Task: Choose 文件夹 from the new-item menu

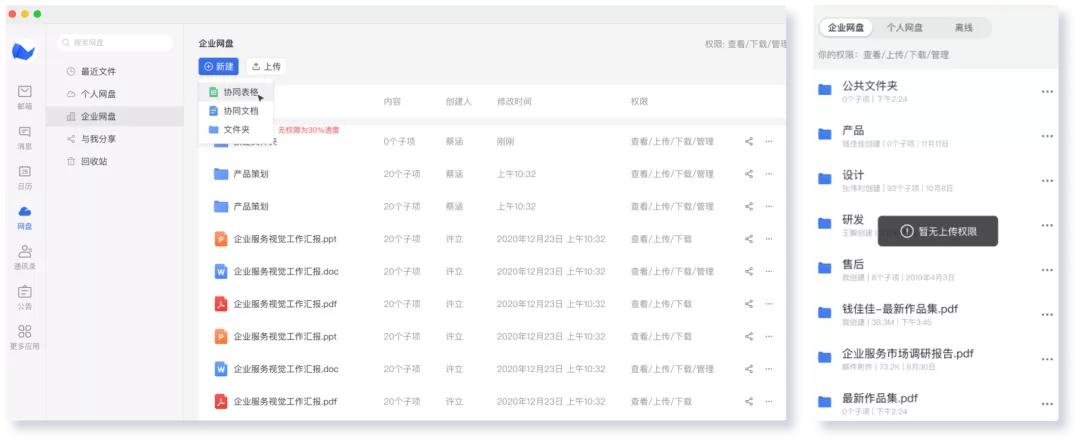Action: [x=236, y=130]
